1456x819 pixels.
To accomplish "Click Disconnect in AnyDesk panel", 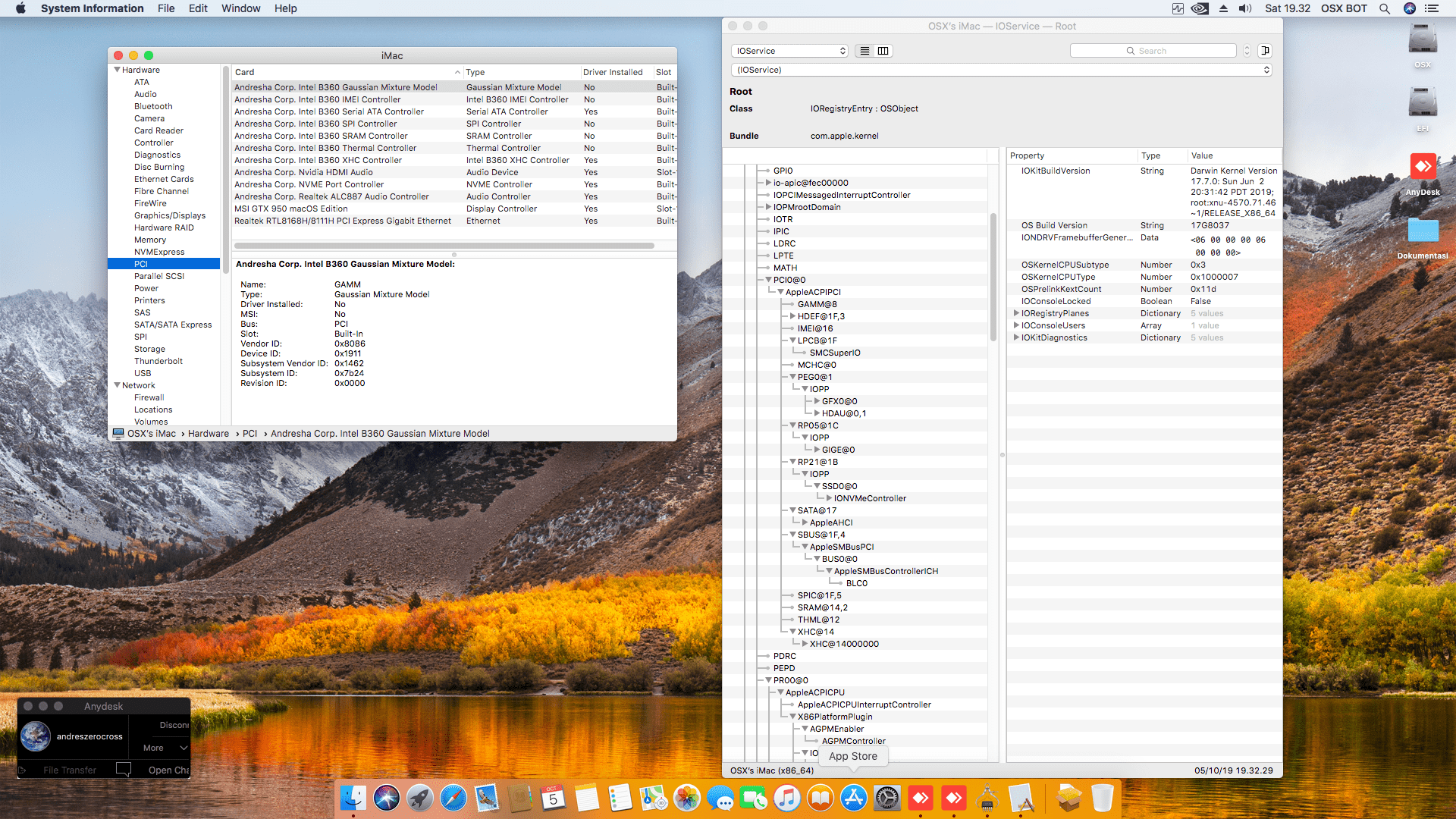I will coord(174,725).
